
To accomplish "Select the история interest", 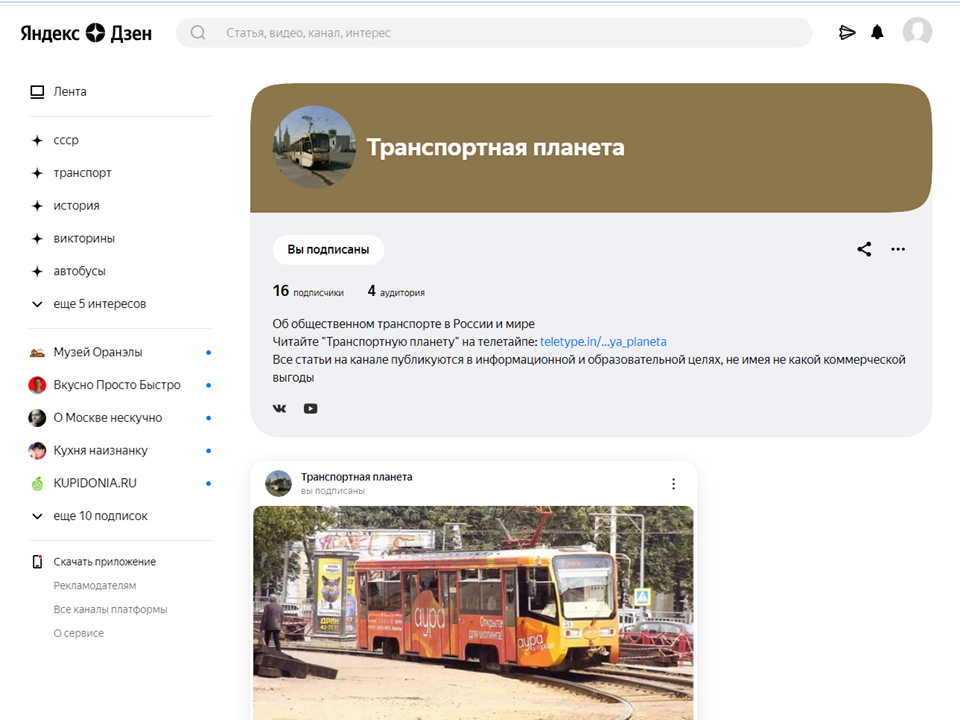I will [x=77, y=206].
